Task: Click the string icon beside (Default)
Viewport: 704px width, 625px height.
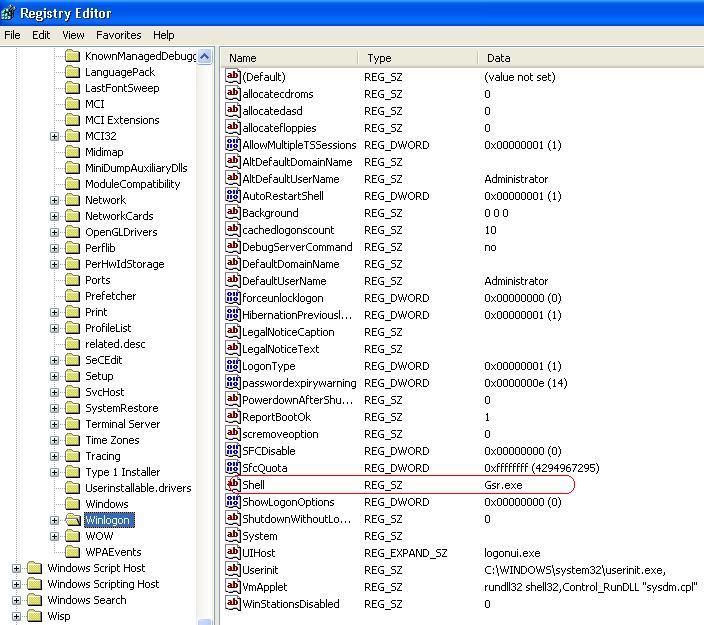Action: pos(233,76)
